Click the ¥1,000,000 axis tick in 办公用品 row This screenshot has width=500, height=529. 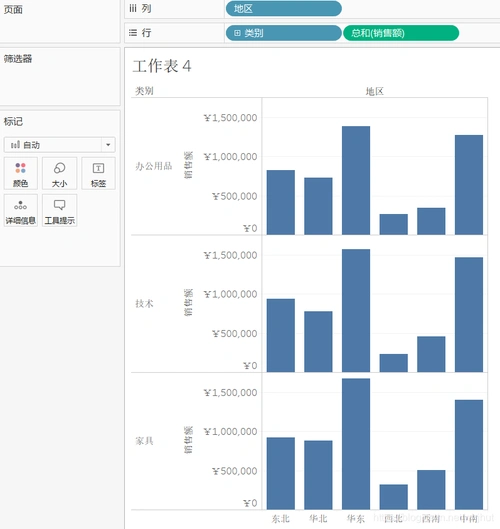click(230, 157)
